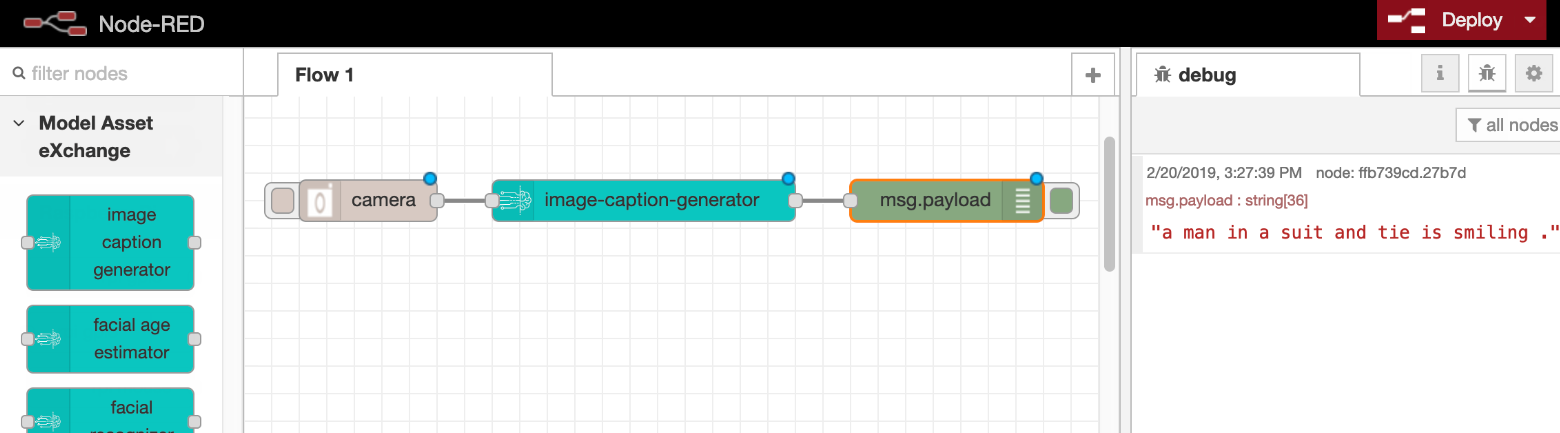
Task: Click the caption output string message
Action: pos(1355,232)
